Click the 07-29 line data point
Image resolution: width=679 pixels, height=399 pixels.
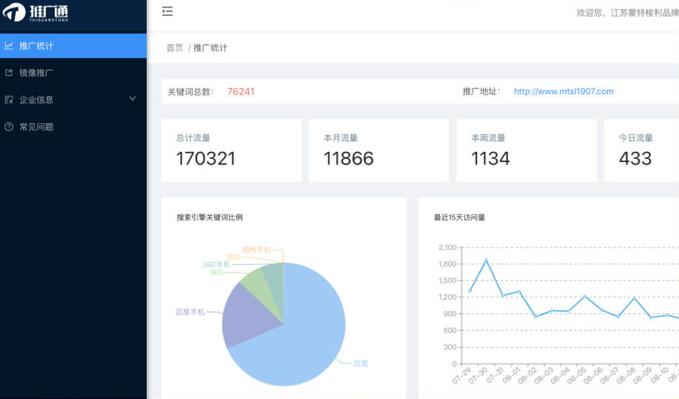pyautogui.click(x=470, y=291)
